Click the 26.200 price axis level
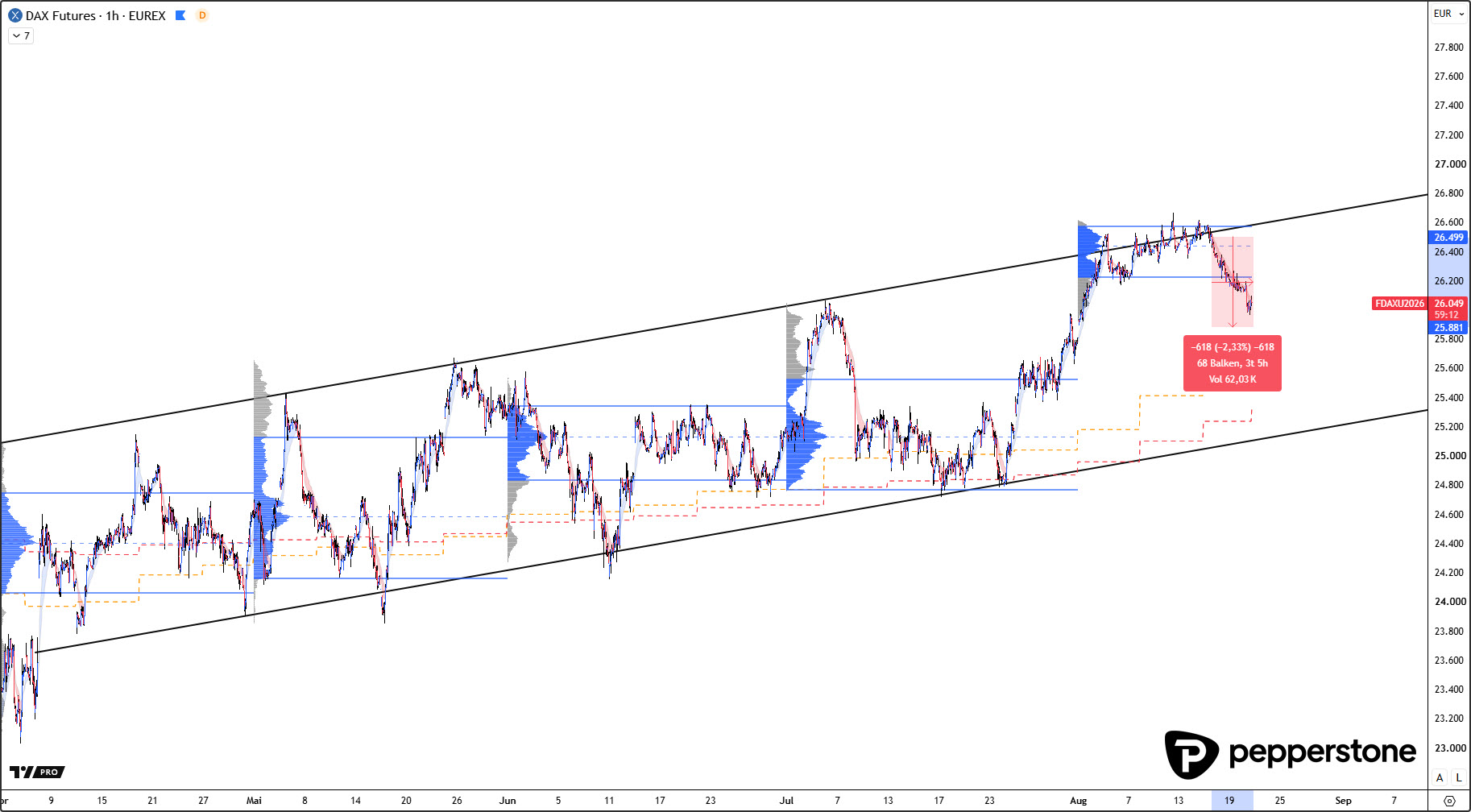 pyautogui.click(x=1448, y=281)
